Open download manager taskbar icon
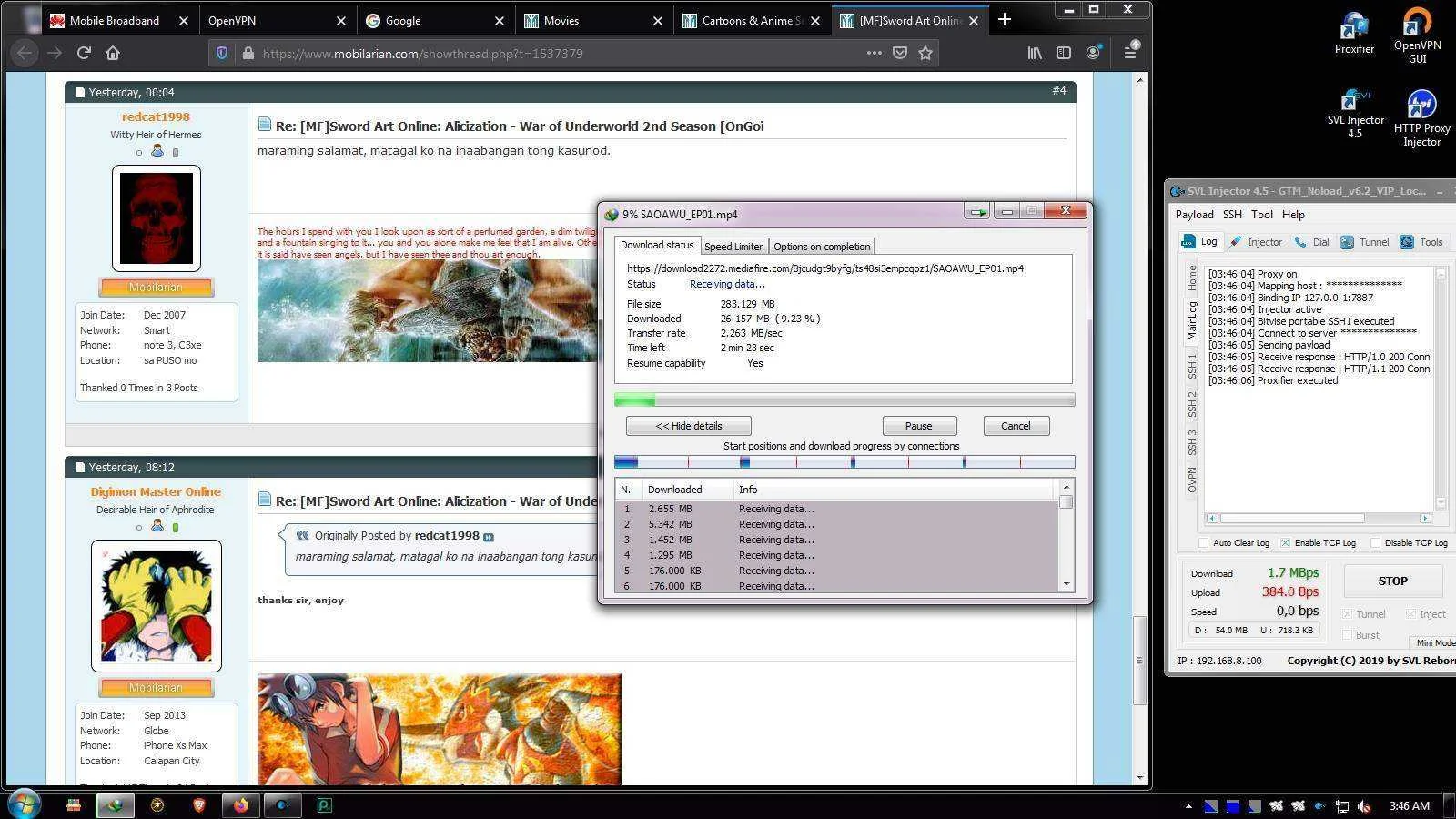 [115, 805]
